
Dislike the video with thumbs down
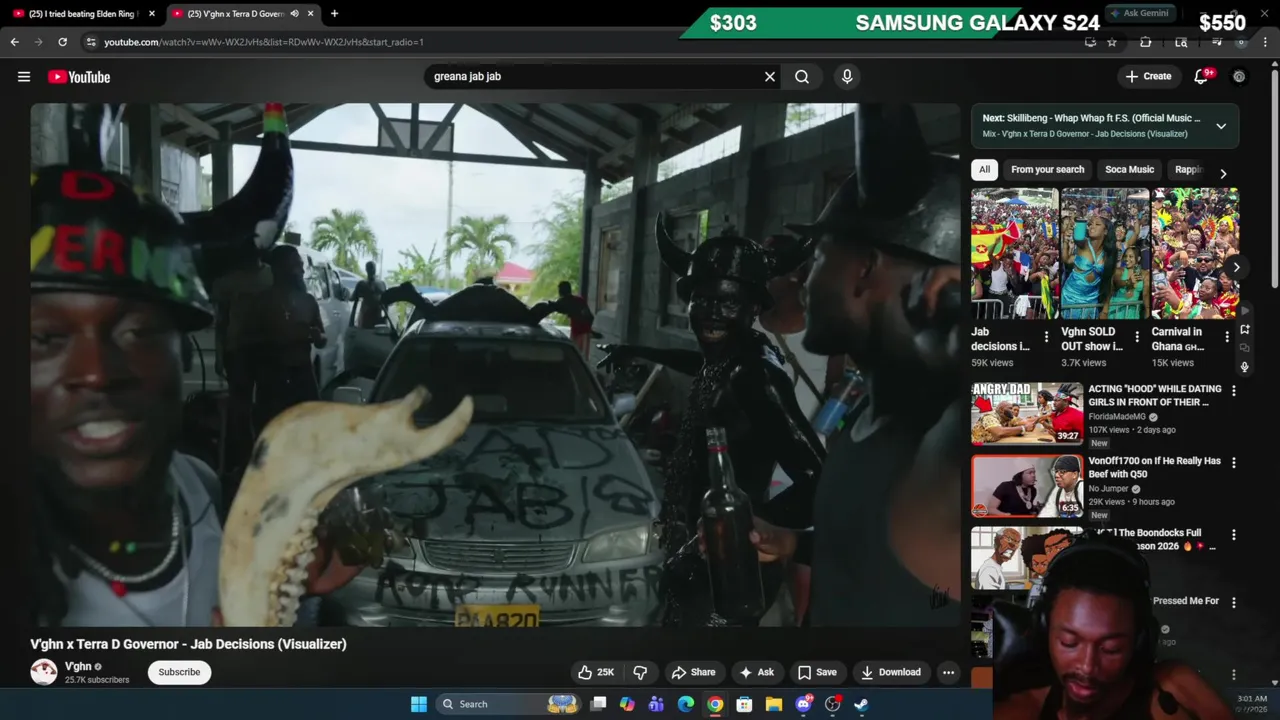click(x=640, y=672)
